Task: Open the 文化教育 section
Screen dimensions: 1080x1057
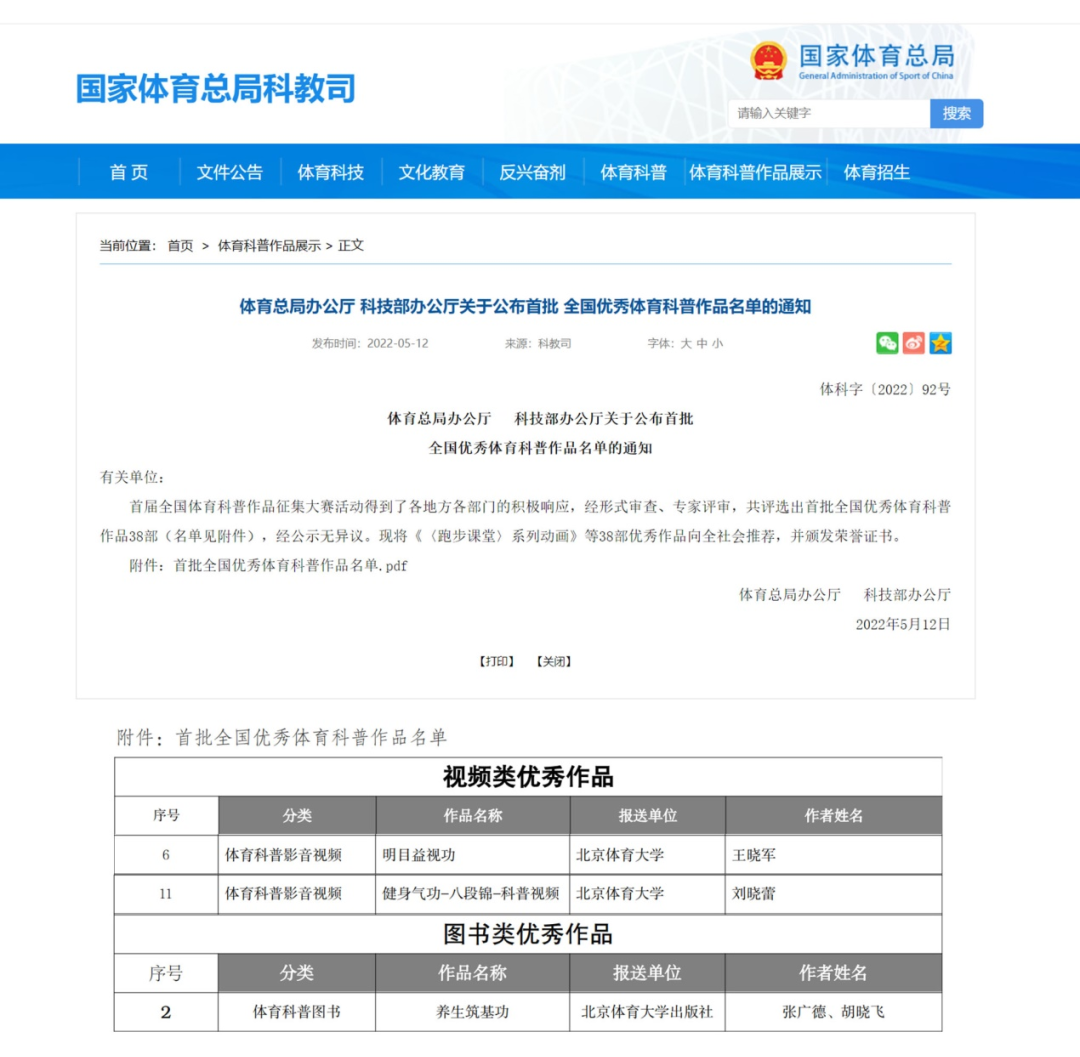Action: (x=431, y=171)
